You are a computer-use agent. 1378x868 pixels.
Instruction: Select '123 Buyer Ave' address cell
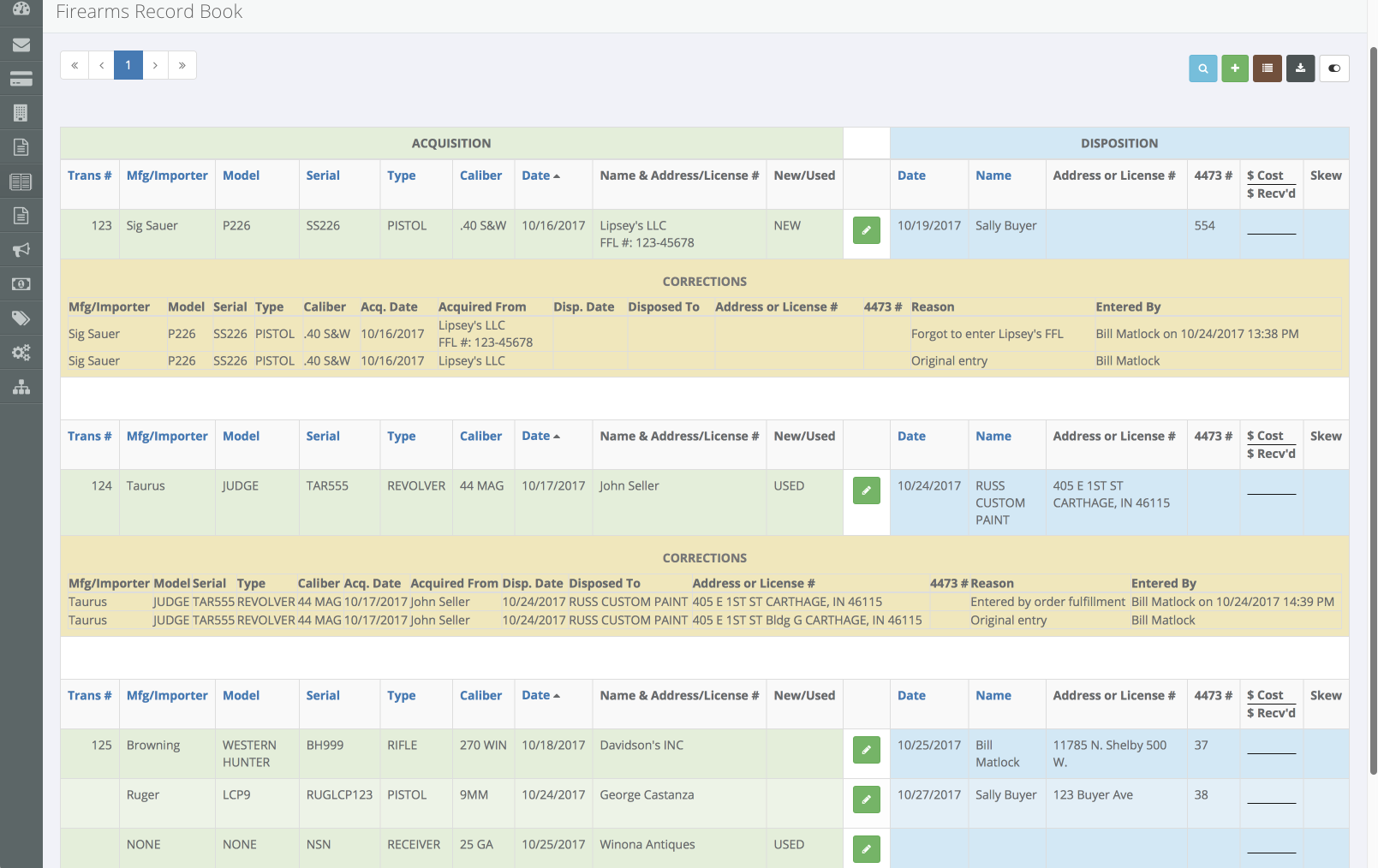(1093, 794)
